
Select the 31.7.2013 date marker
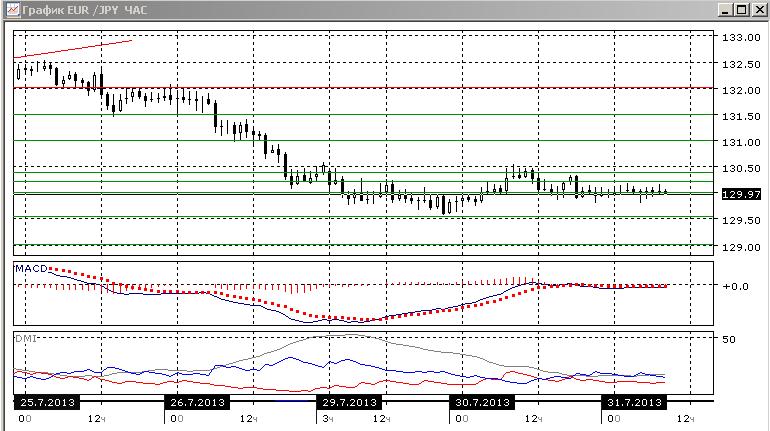(634, 403)
